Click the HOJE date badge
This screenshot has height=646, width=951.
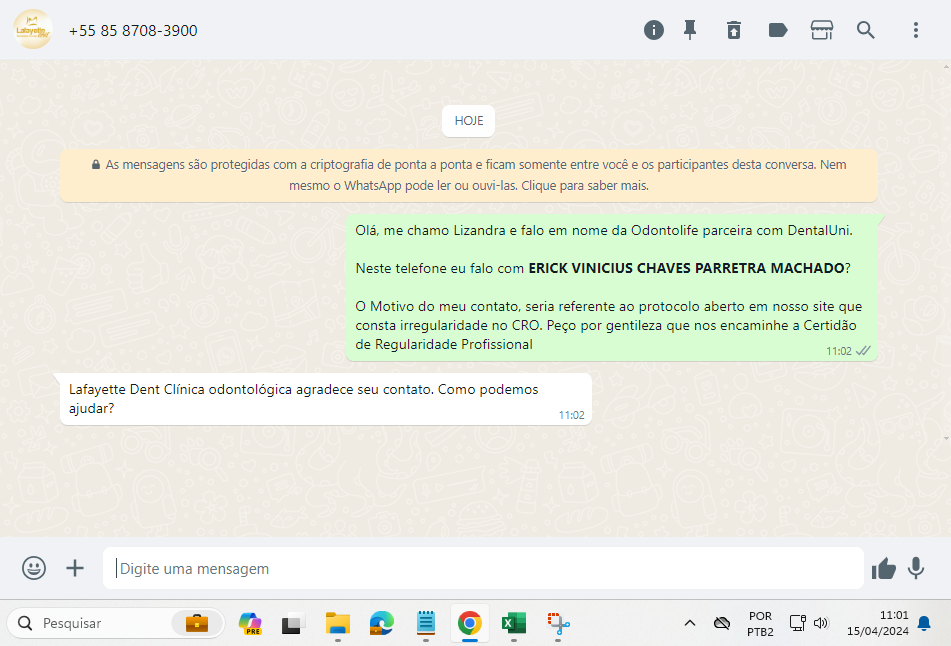click(468, 121)
